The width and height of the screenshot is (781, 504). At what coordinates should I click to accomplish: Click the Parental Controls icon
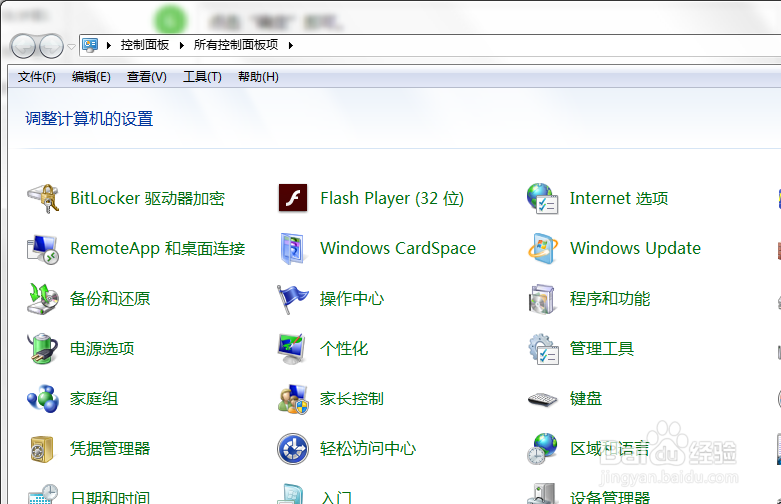pyautogui.click(x=293, y=399)
